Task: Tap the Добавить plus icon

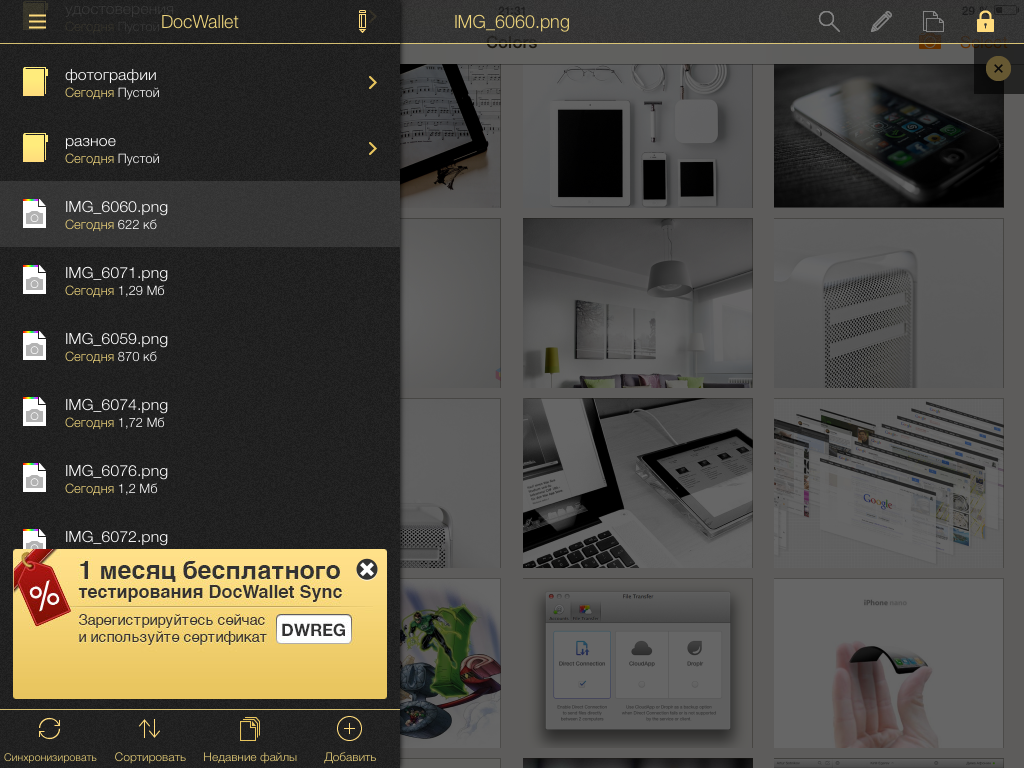Action: [349, 729]
